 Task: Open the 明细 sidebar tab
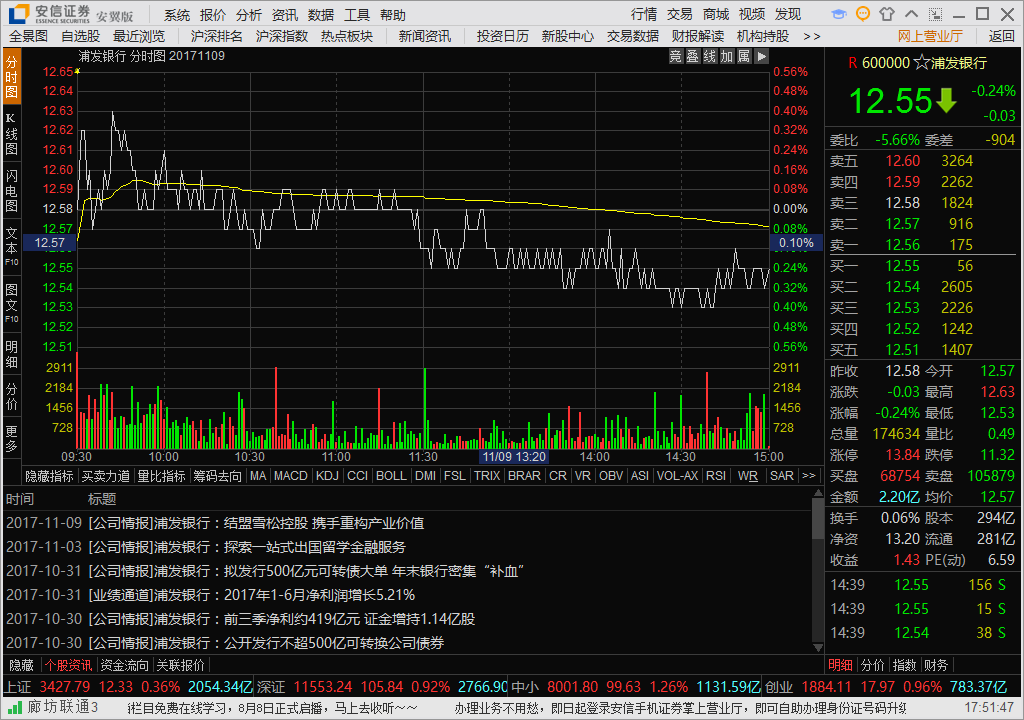coord(12,354)
